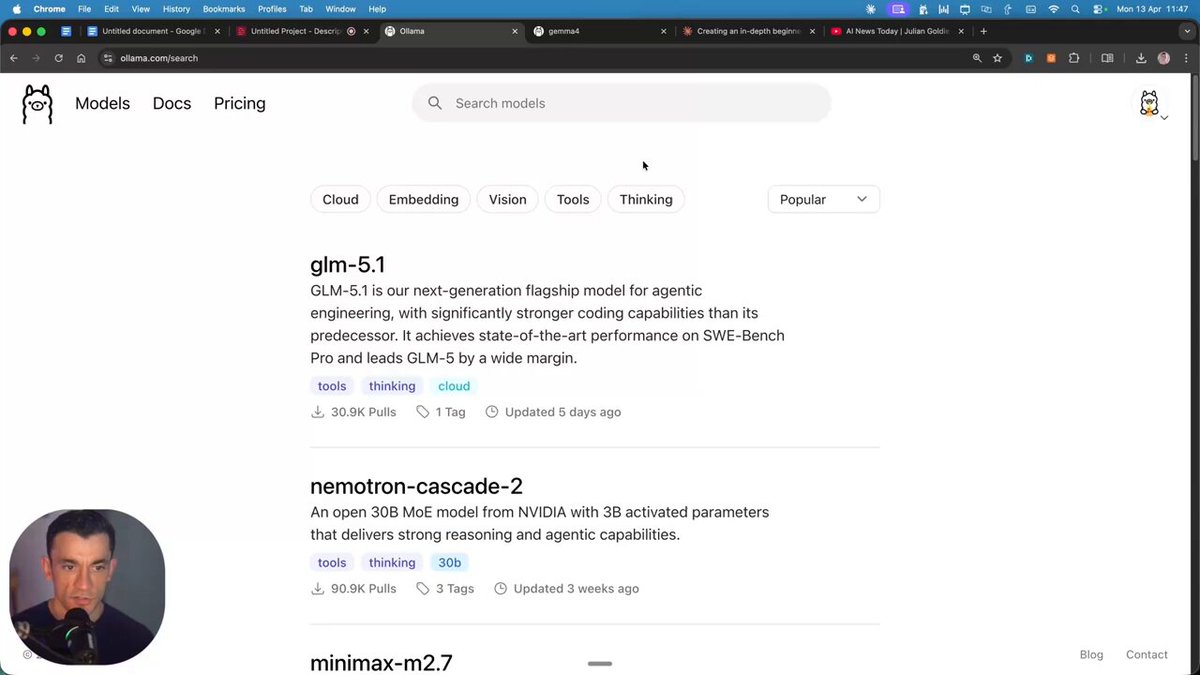The image size is (1200, 675).
Task: Open the Popular sort dropdown
Action: tap(823, 199)
